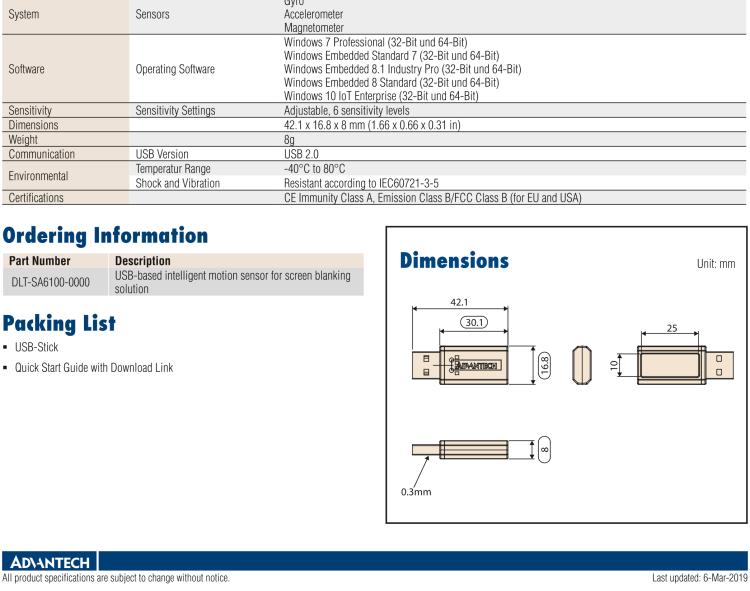Screen dimensions: 750x591
Task: Click the Quick Start Guide with Download Link item
Action: 93,368
